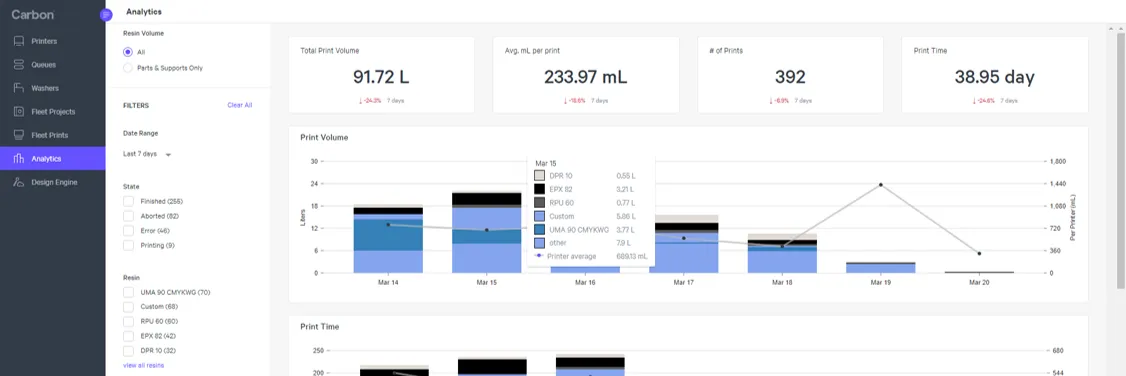Open the Design Engine page

pyautogui.click(x=52, y=182)
